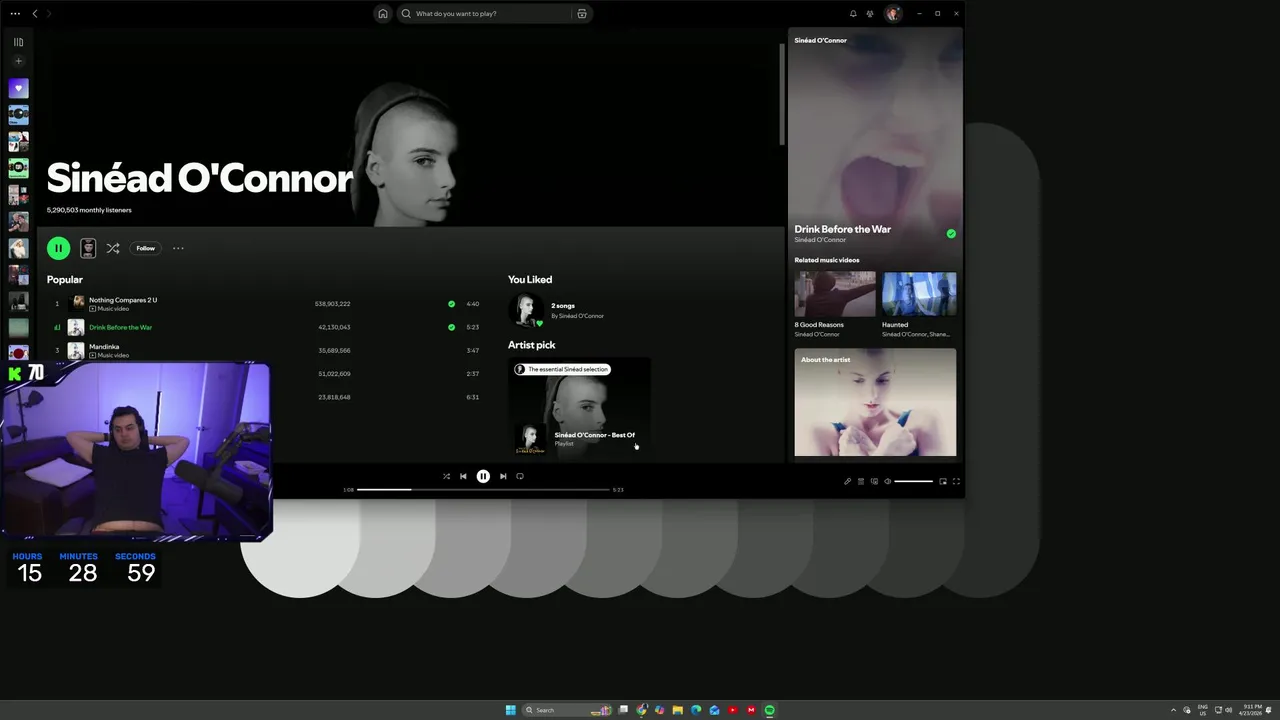Go back with the left arrow
The height and width of the screenshot is (720, 1280).
(x=35, y=14)
